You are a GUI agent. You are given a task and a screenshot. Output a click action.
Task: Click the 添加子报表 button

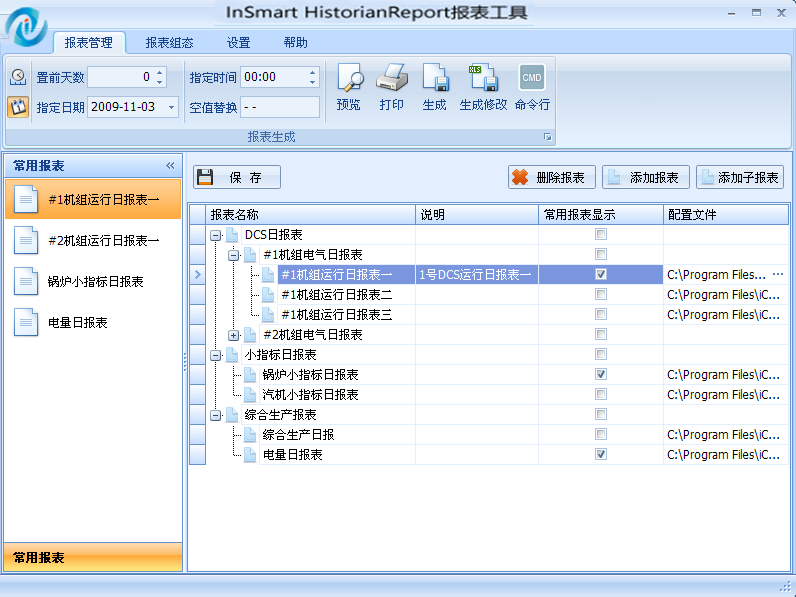(740, 177)
